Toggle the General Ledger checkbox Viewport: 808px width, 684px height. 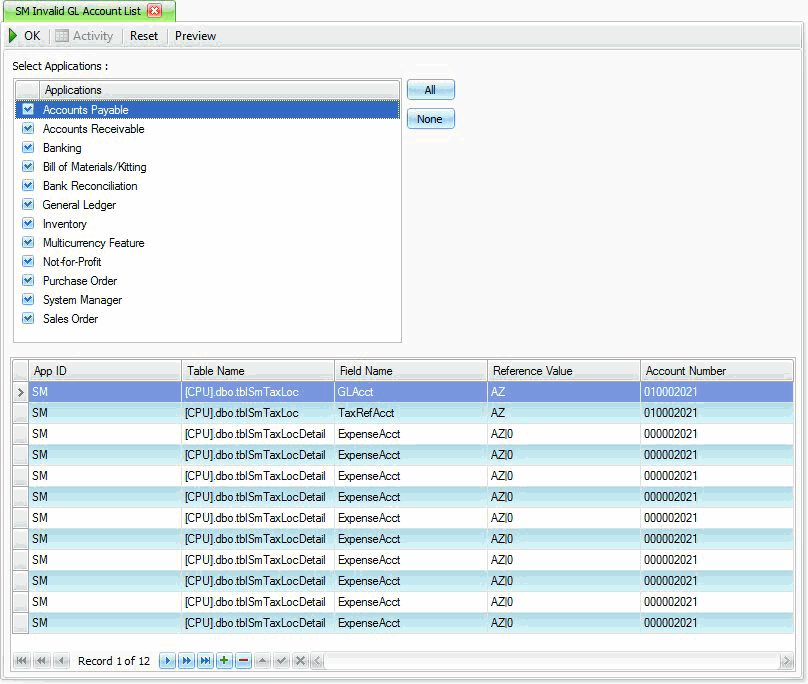pos(28,205)
